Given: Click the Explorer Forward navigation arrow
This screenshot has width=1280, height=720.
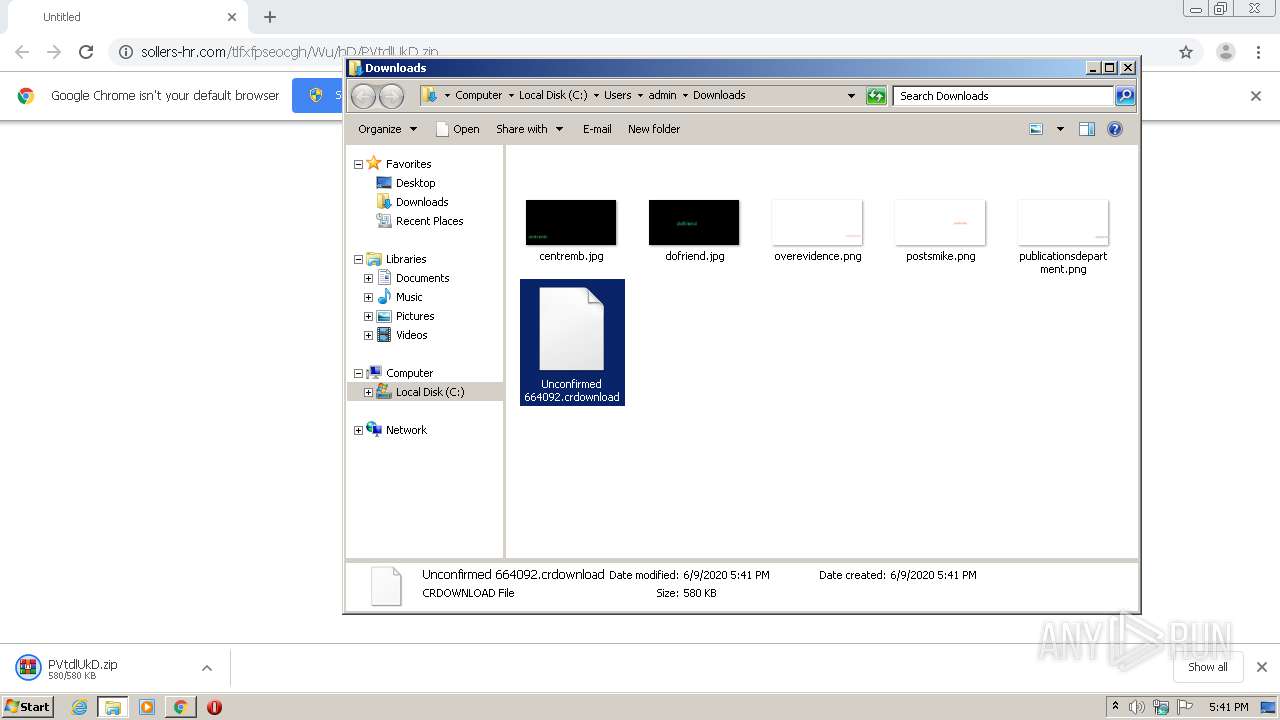Looking at the screenshot, I should click(392, 96).
